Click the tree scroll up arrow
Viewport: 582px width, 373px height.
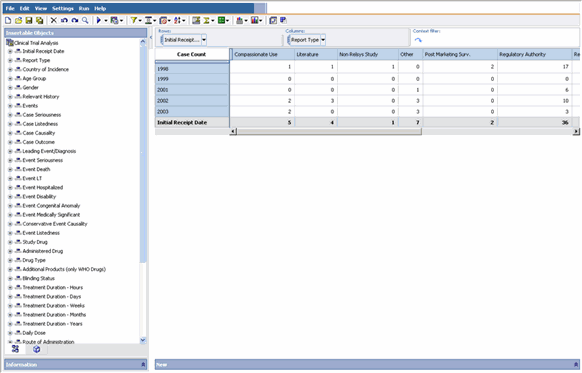pos(143,42)
